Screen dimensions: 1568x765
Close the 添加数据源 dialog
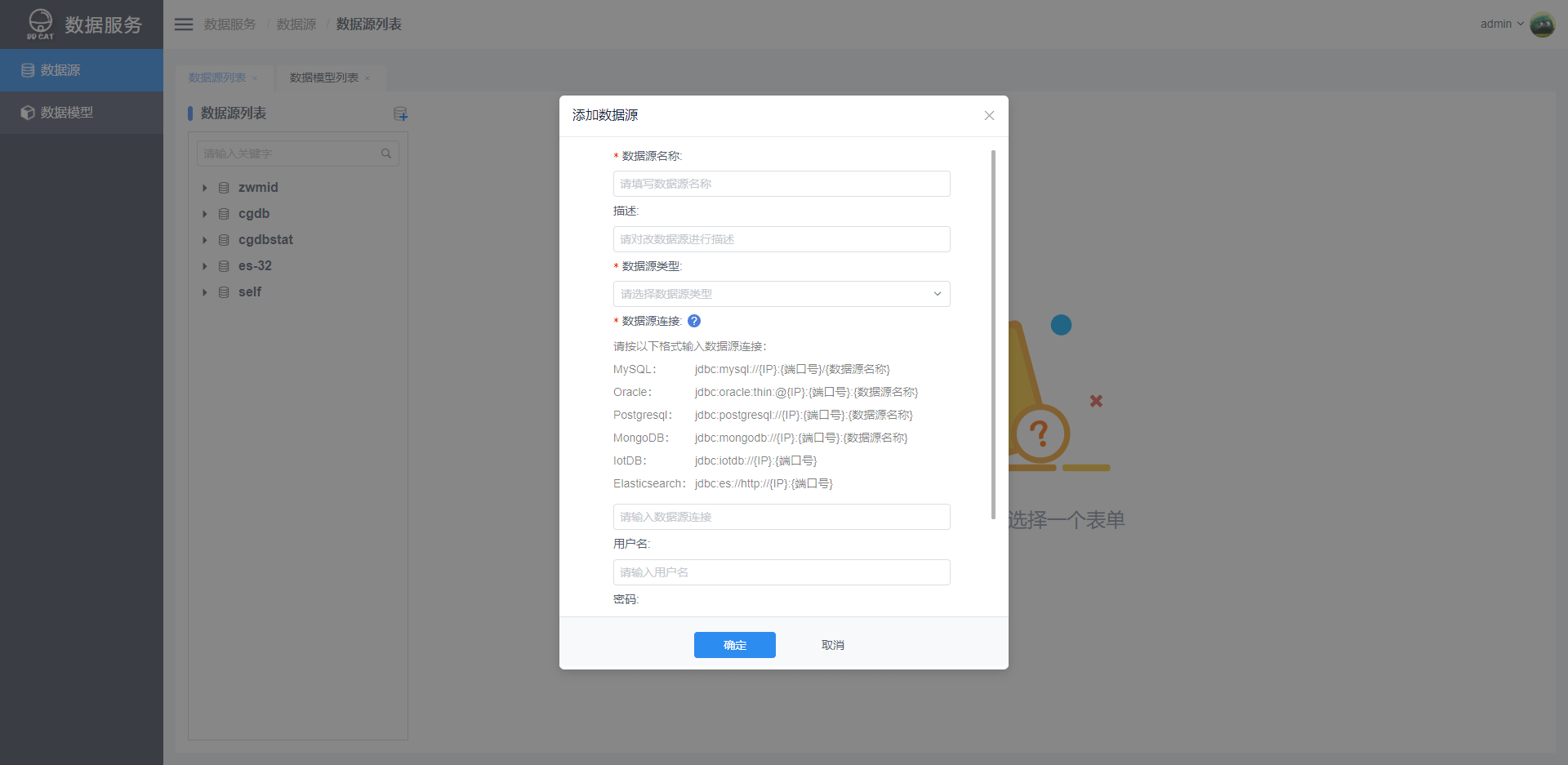(989, 116)
